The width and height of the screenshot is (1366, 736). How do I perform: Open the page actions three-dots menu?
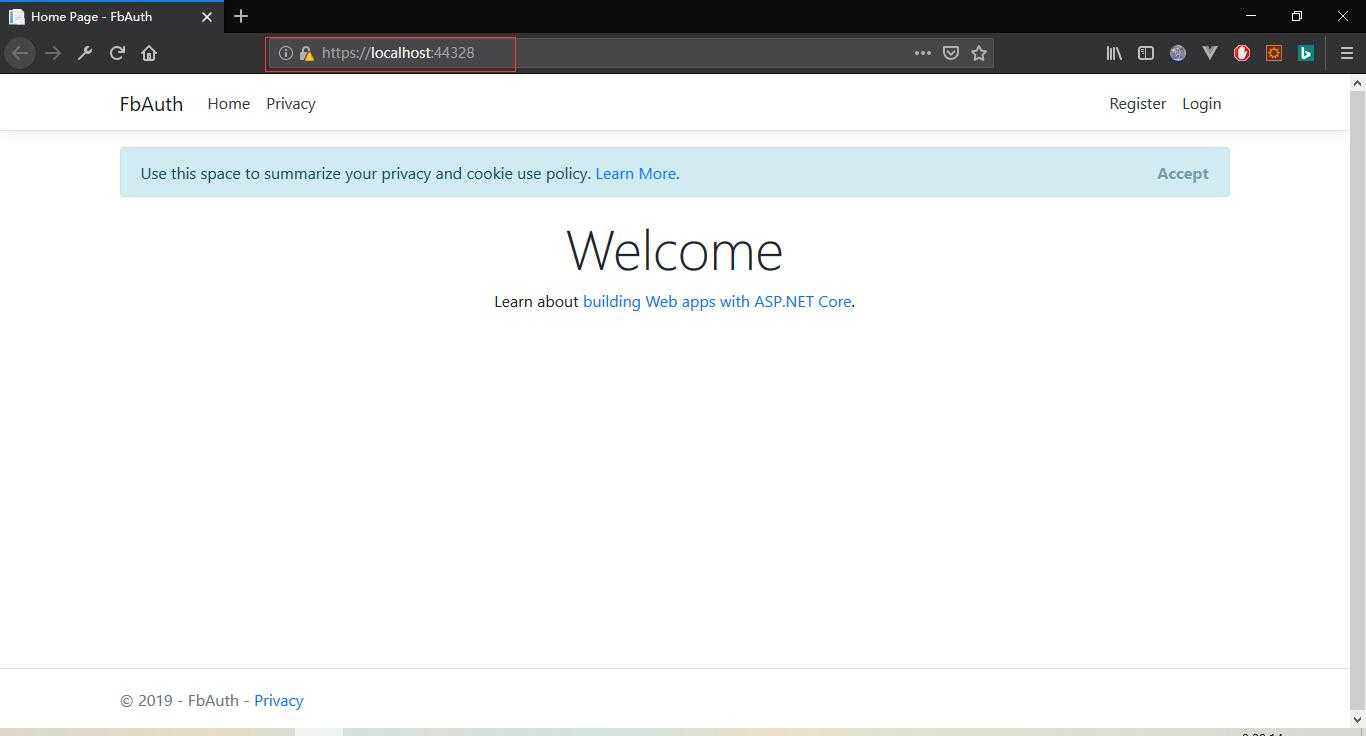(x=923, y=53)
